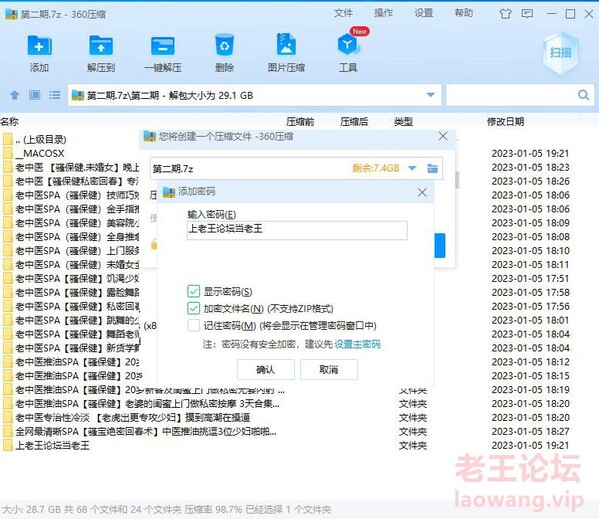This screenshot has height=519, width=599.
Task: Click the 确认 button
Action: (266, 369)
